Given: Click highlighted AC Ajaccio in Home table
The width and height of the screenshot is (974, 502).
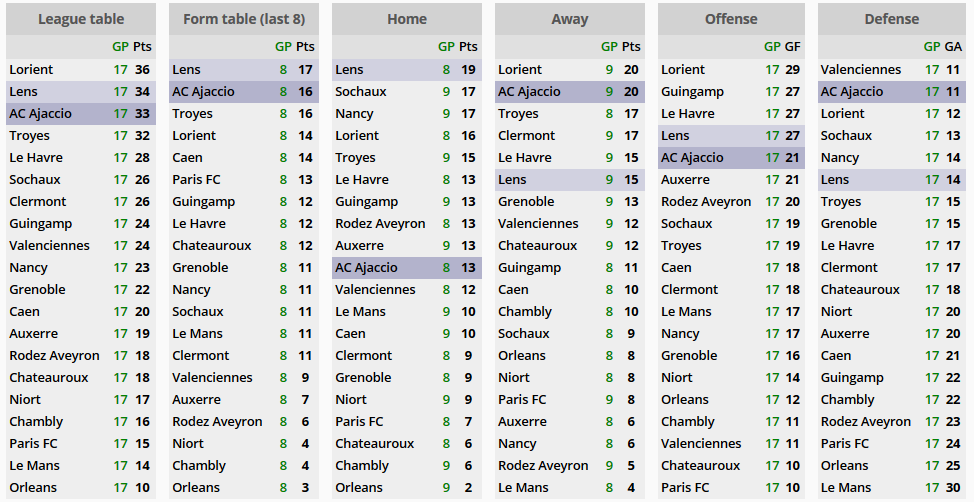Looking at the screenshot, I should [366, 268].
